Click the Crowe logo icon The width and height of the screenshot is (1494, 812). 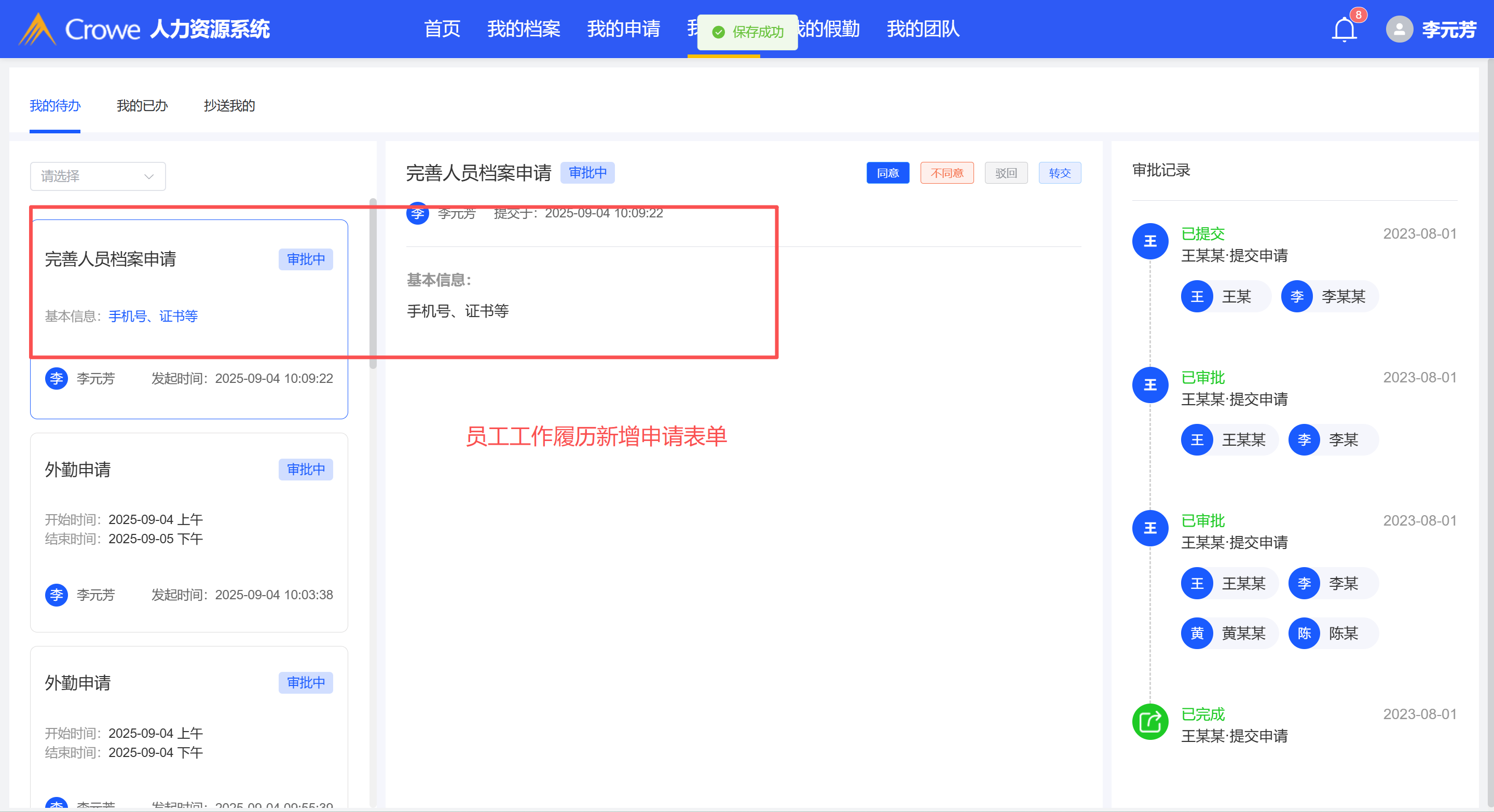[37, 29]
